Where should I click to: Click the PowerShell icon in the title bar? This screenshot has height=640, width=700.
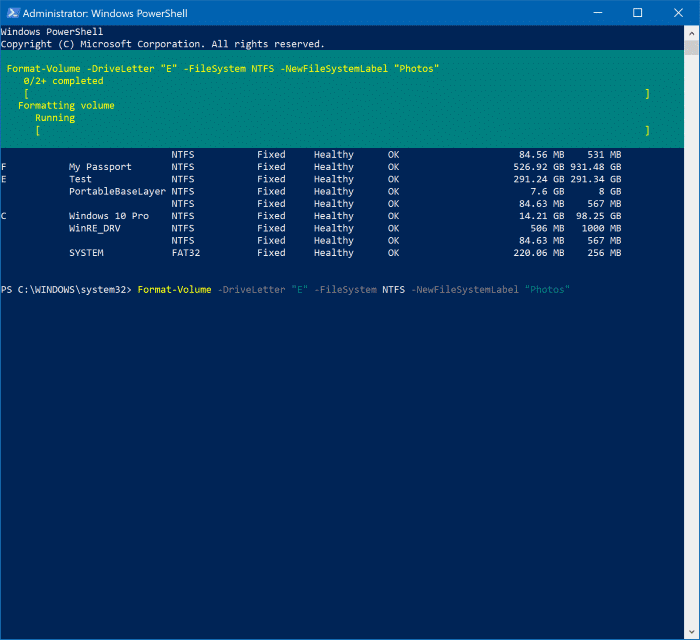pos(13,13)
